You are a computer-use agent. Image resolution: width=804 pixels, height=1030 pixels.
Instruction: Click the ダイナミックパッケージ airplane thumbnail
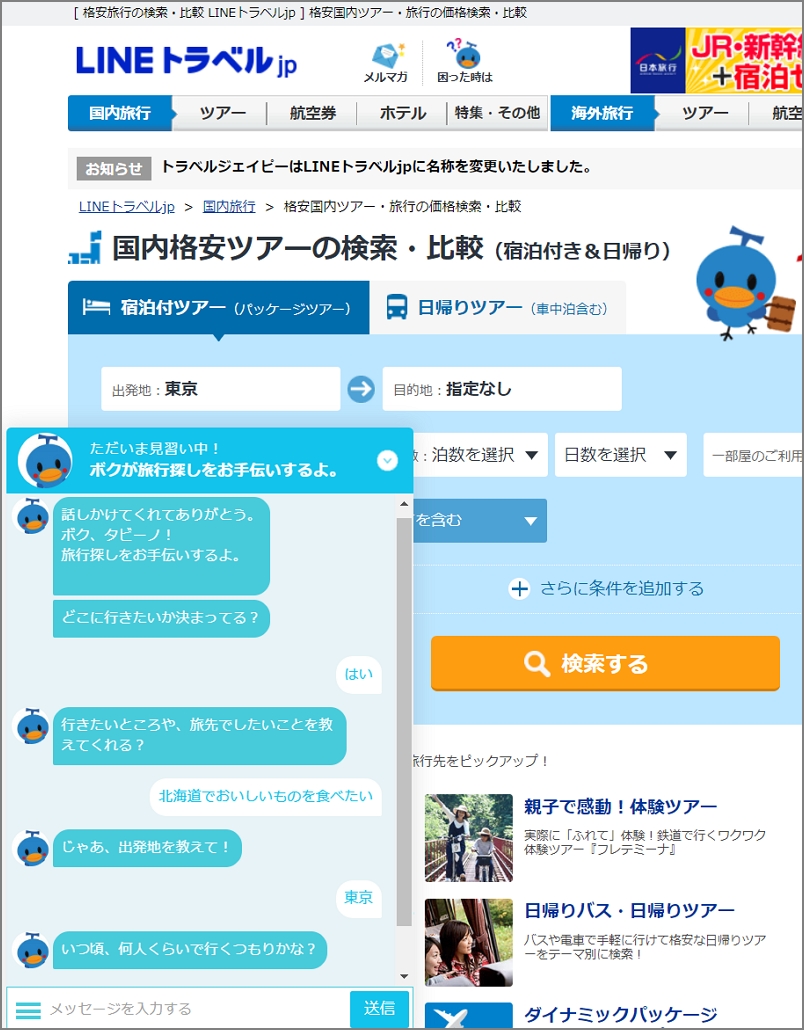pyautogui.click(x=468, y=1016)
